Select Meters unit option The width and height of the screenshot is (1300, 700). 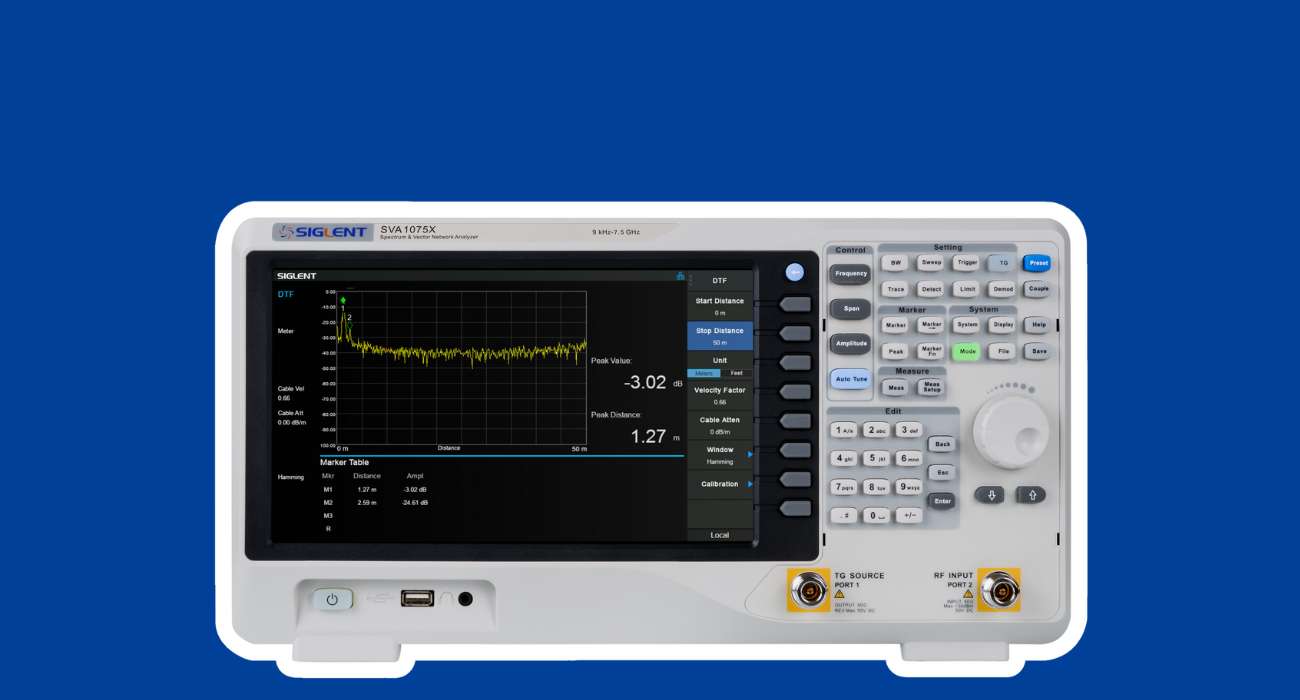pos(704,373)
